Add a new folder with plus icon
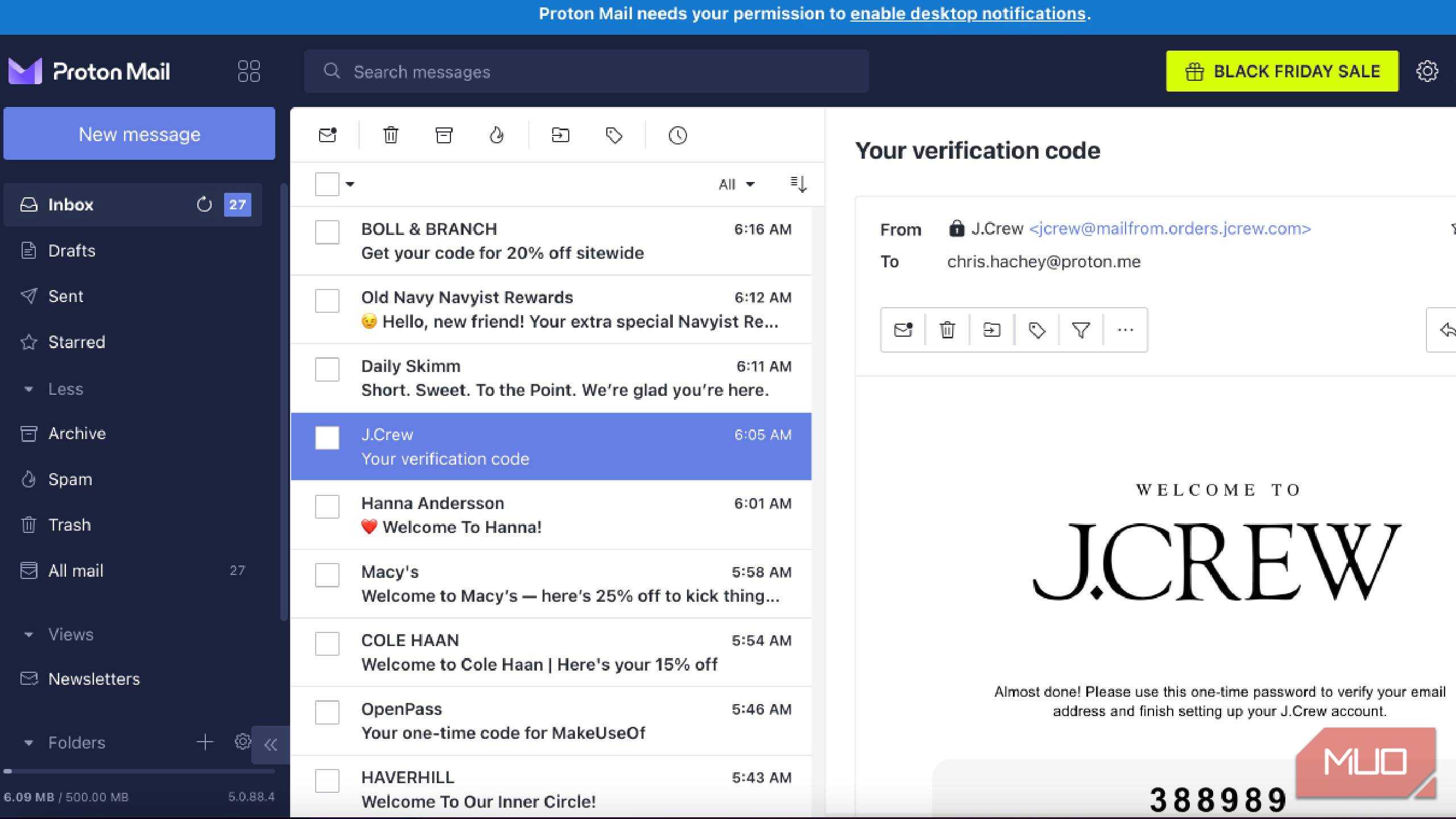Viewport: 1456px width, 819px height. 205,742
